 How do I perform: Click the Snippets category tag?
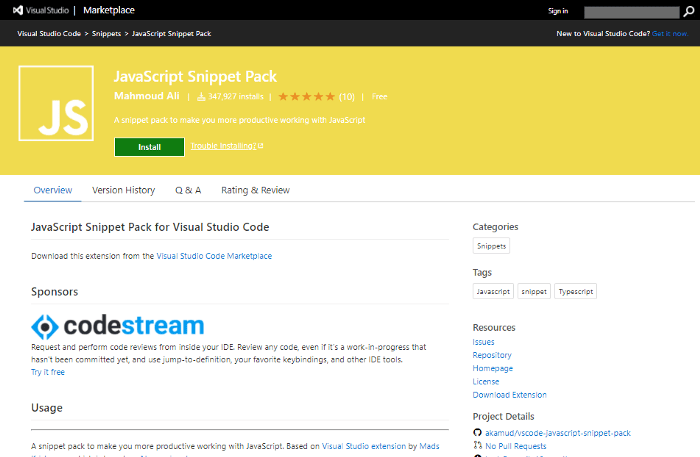[x=491, y=246]
